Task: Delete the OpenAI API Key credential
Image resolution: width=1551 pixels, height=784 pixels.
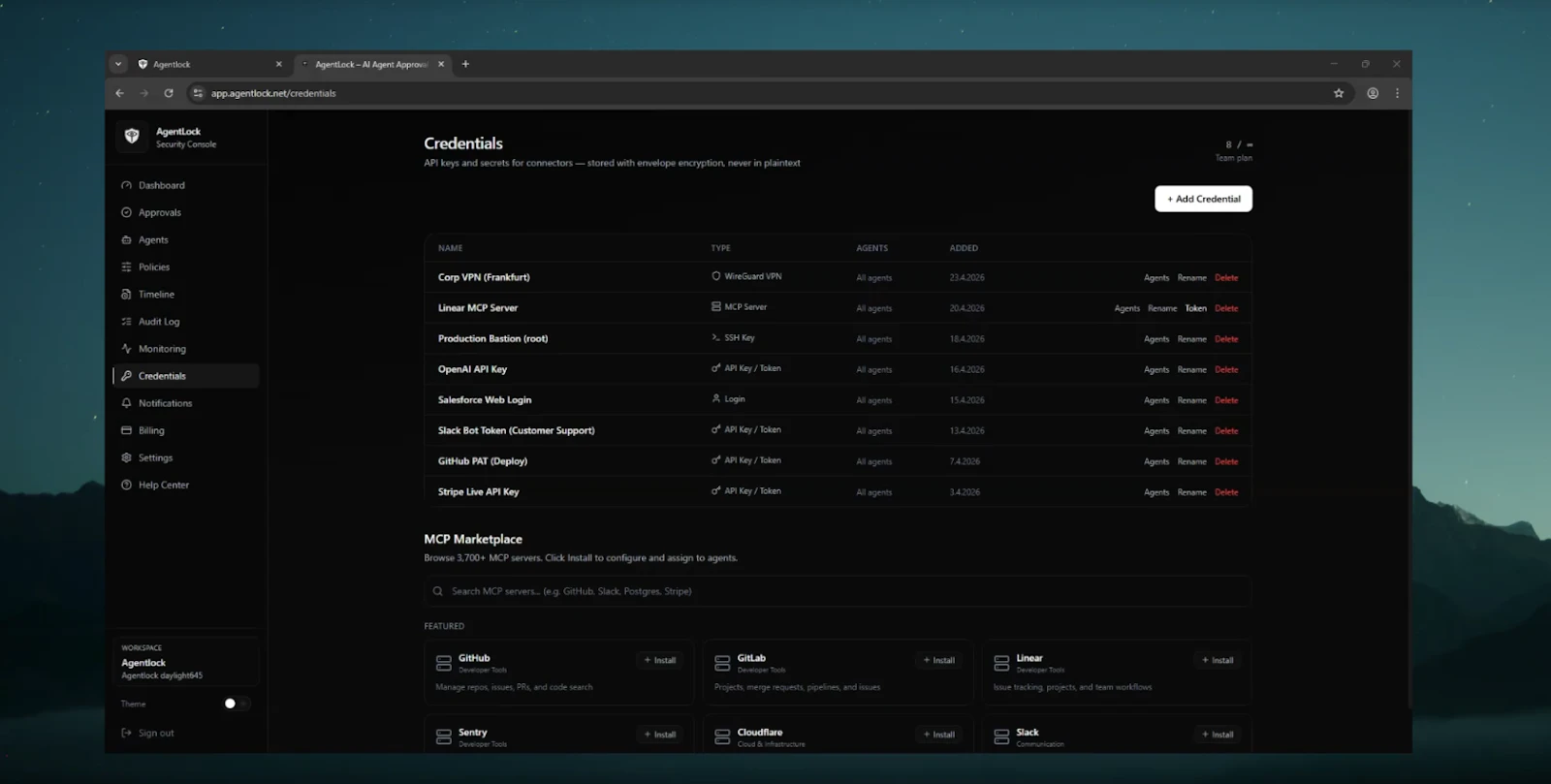Action: click(x=1226, y=369)
